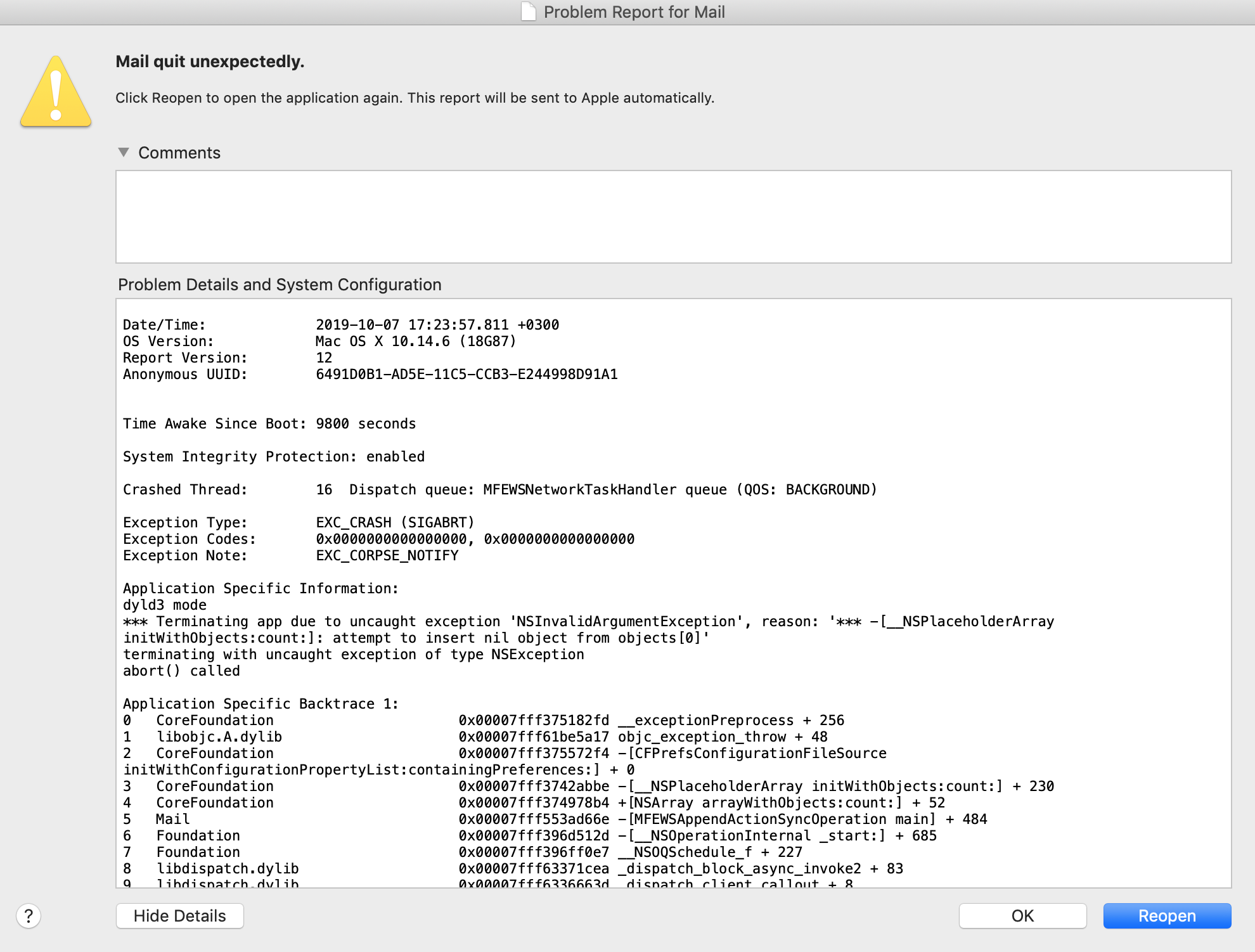Screen dimensions: 1255x952
Task: Collapse the Comments disclosure triangle
Action: pyautogui.click(x=124, y=153)
